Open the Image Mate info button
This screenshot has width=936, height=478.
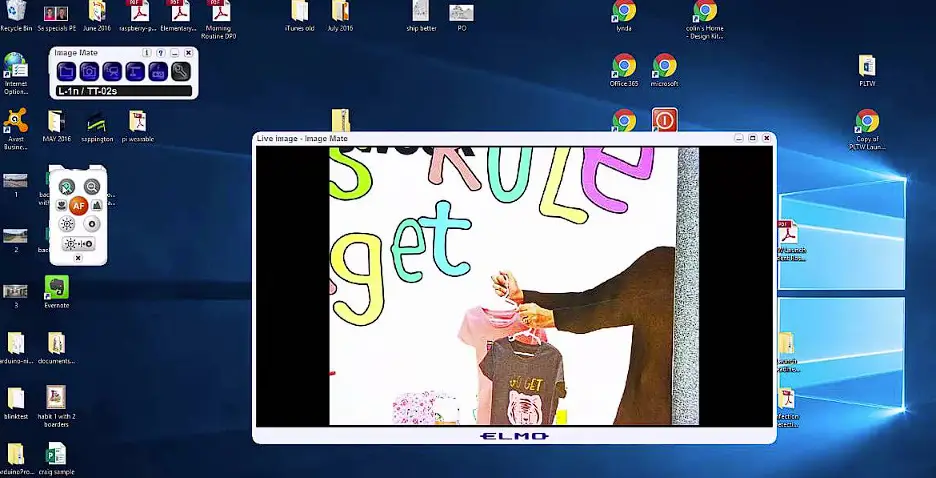(147, 53)
